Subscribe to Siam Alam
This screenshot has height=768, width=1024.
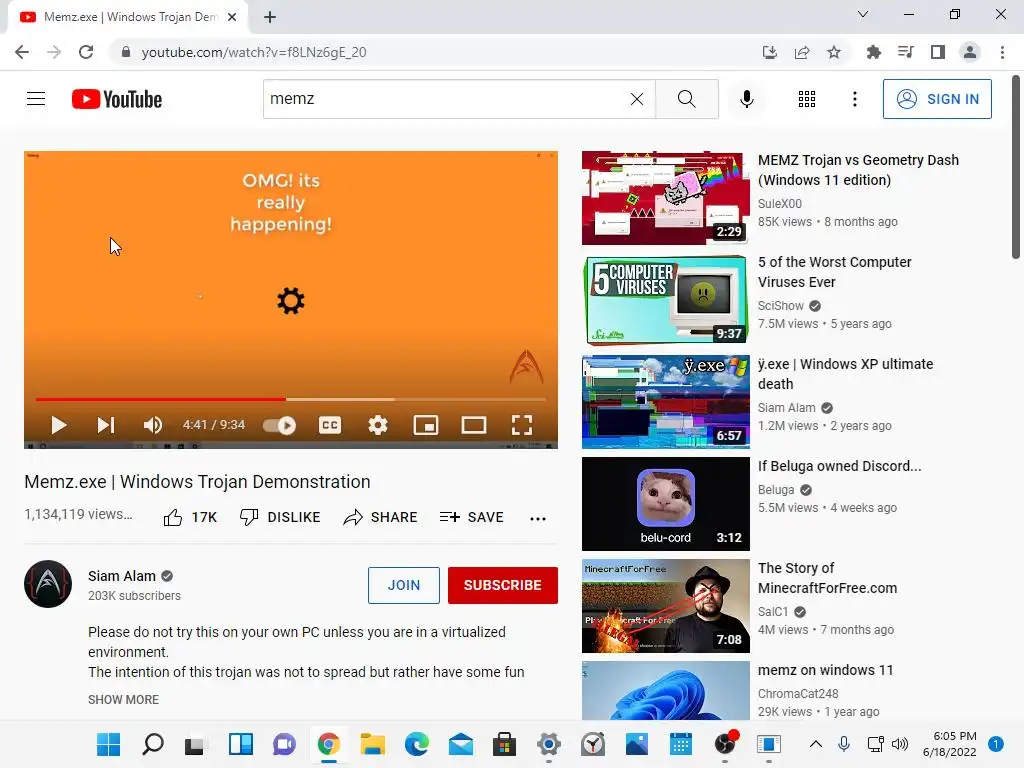point(502,585)
